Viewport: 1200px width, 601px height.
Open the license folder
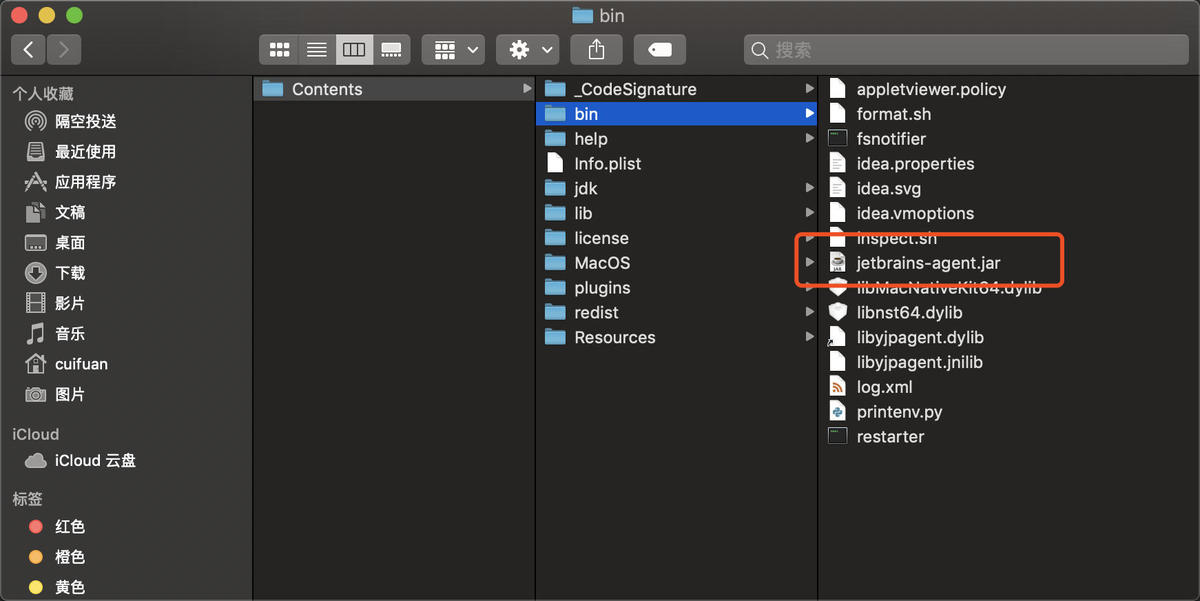pyautogui.click(x=677, y=238)
